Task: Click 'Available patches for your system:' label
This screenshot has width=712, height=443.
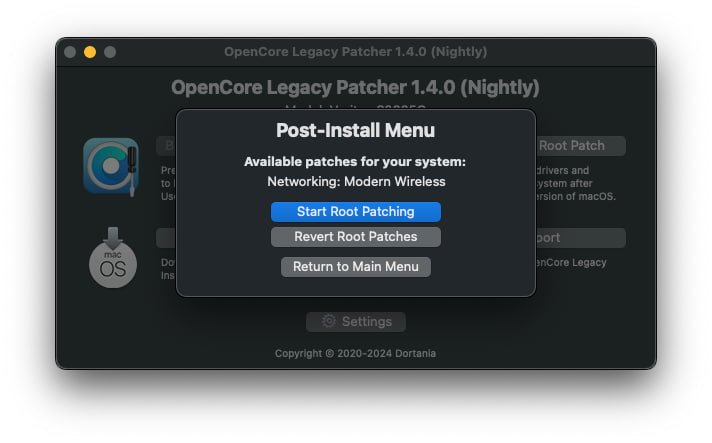Action: [x=355, y=162]
